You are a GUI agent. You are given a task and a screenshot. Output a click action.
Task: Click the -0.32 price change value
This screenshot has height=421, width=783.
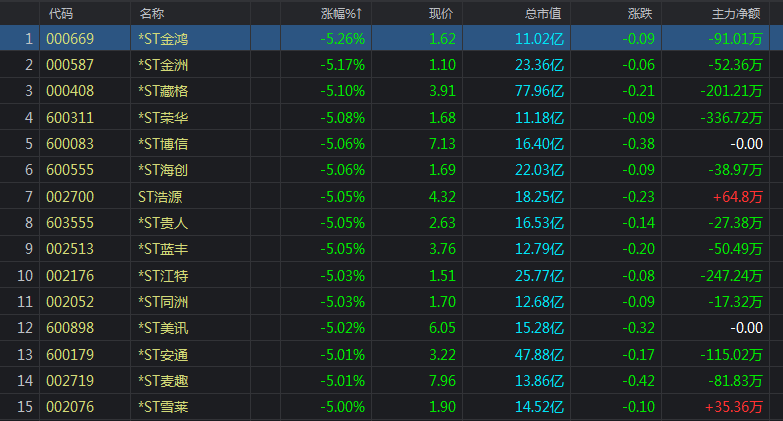point(638,328)
